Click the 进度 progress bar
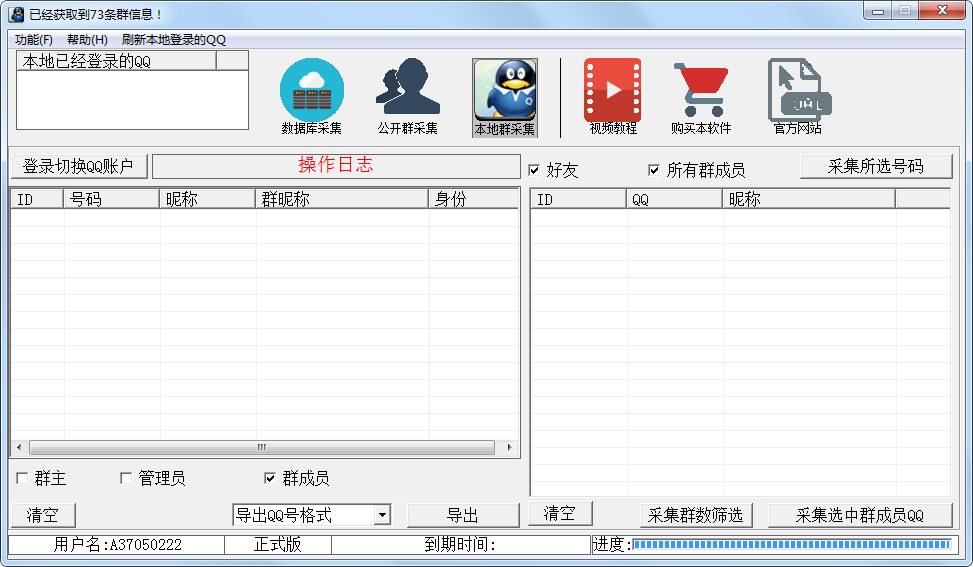 click(790, 544)
